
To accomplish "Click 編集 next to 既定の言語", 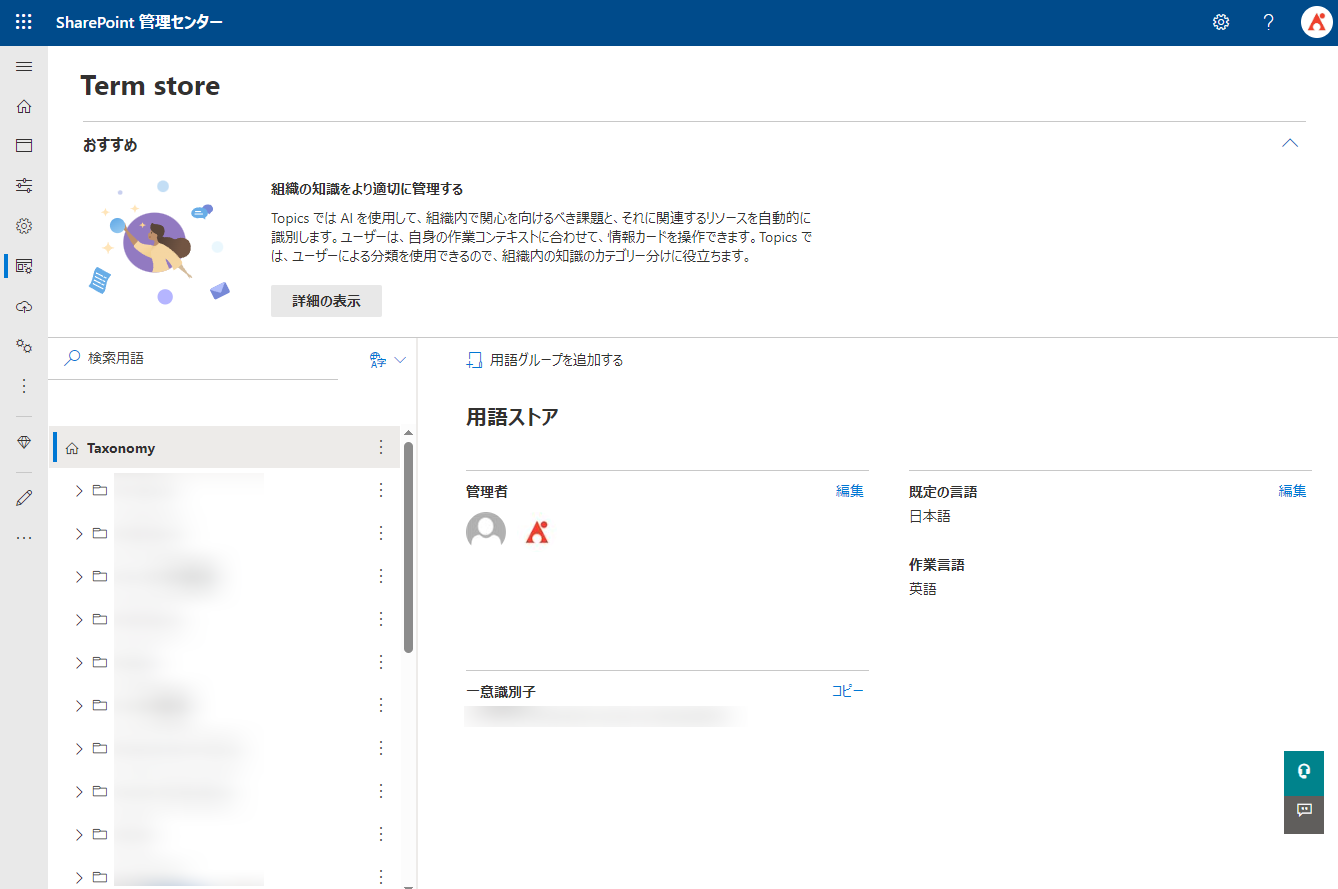I will 1292,491.
